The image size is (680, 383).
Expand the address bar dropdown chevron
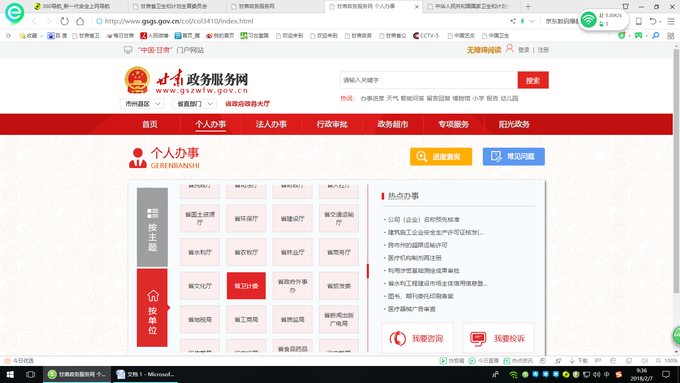[x=532, y=21]
